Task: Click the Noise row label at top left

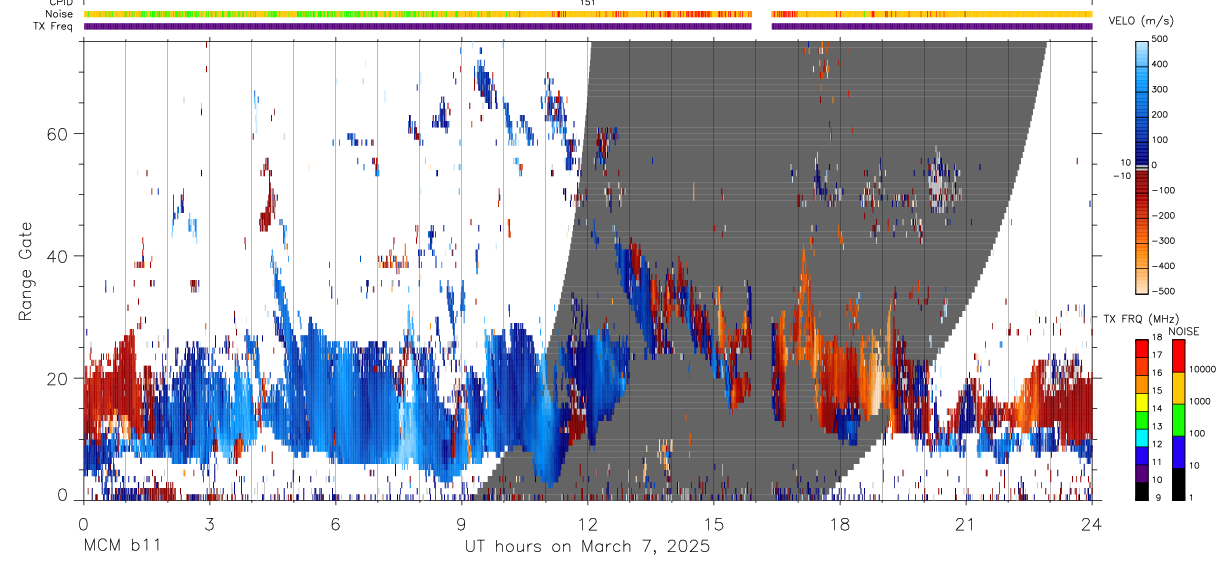Action: (60, 14)
